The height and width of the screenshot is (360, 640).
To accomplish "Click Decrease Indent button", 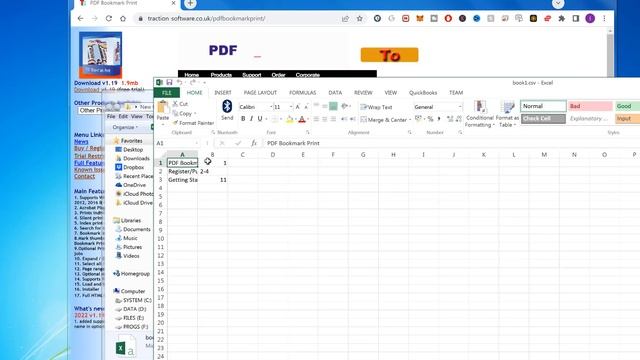I will tap(344, 119).
